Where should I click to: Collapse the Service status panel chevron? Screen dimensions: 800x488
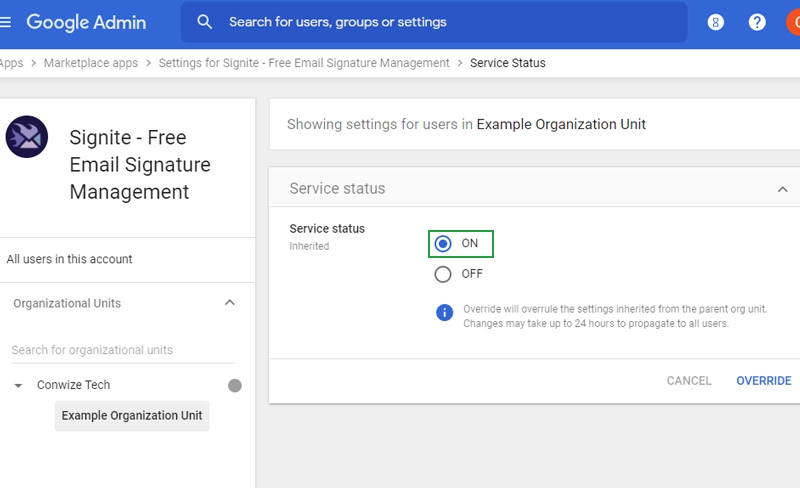(x=782, y=189)
